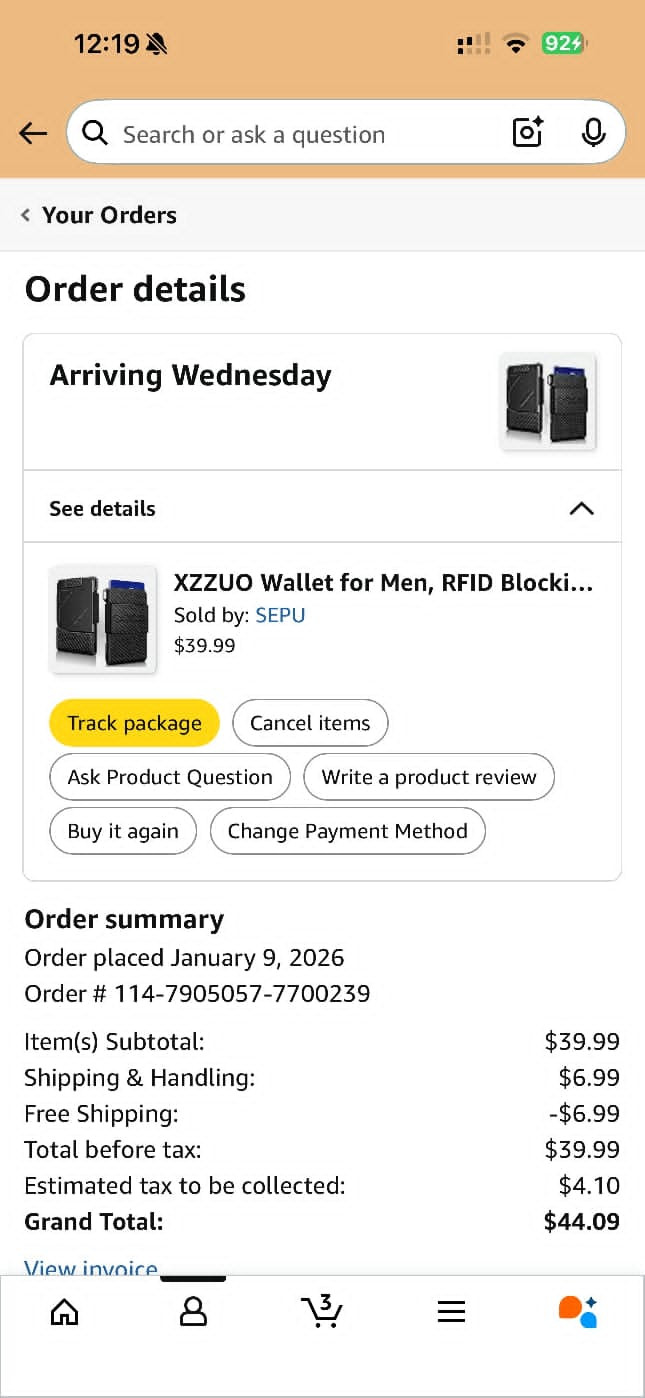Tap the search input field

(x=290, y=134)
